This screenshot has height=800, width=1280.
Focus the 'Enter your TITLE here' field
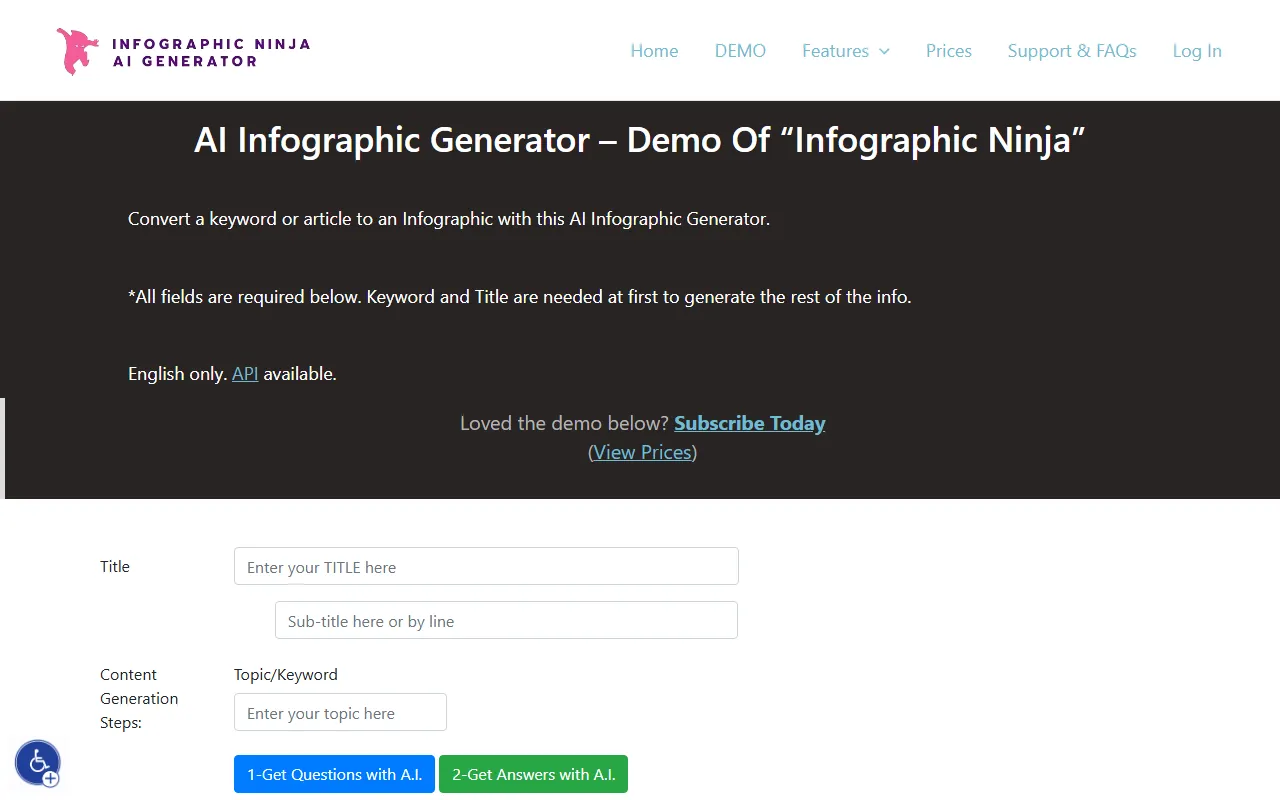[x=486, y=566]
